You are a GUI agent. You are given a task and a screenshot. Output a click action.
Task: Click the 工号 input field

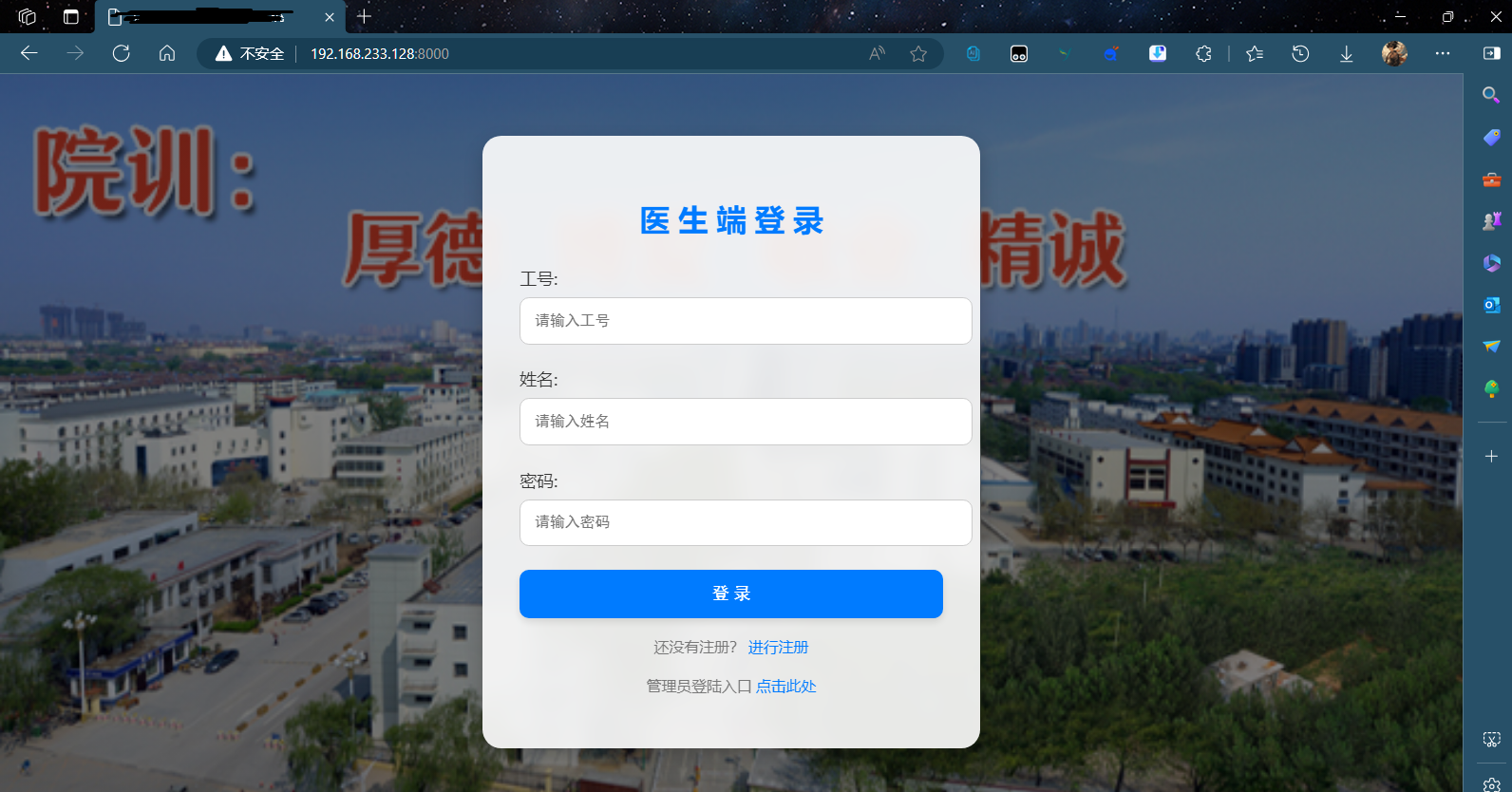click(746, 321)
